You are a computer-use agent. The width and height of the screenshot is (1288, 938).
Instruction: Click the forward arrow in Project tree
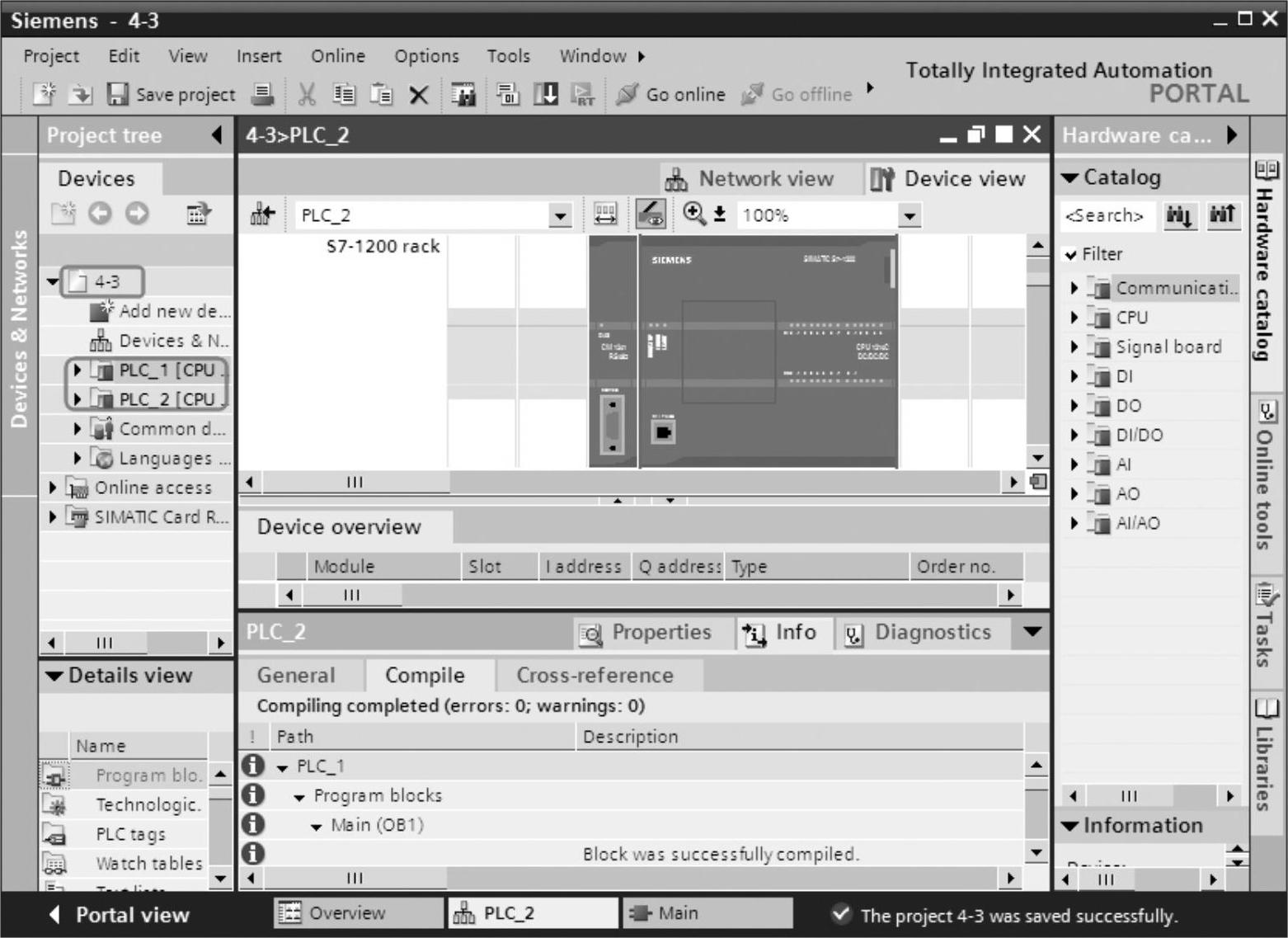click(x=137, y=214)
